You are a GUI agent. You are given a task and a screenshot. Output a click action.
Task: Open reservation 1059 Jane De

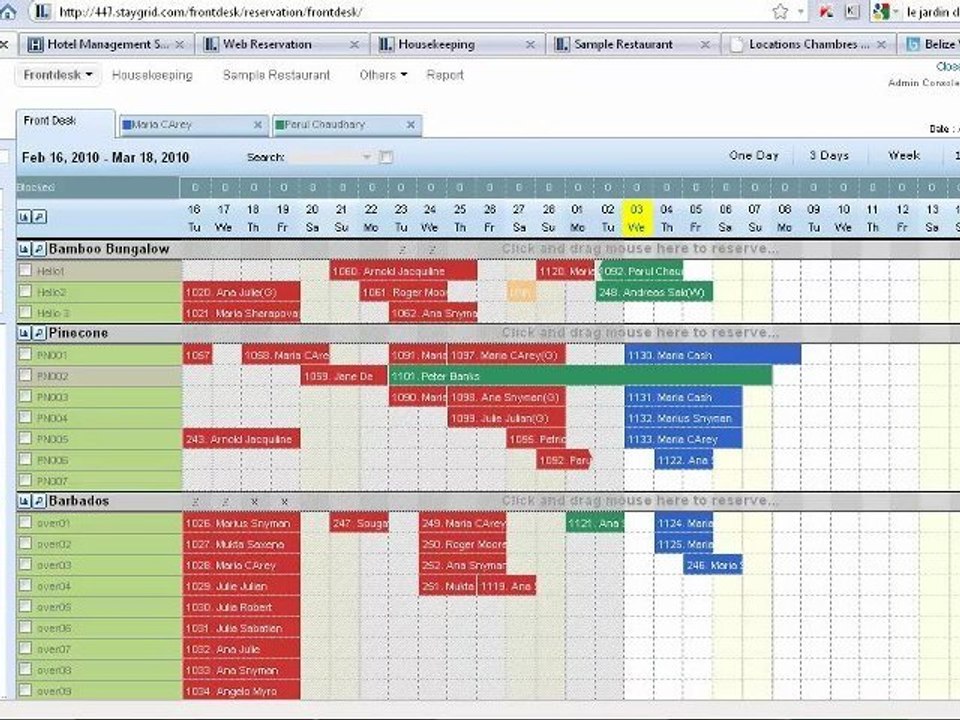click(344, 376)
